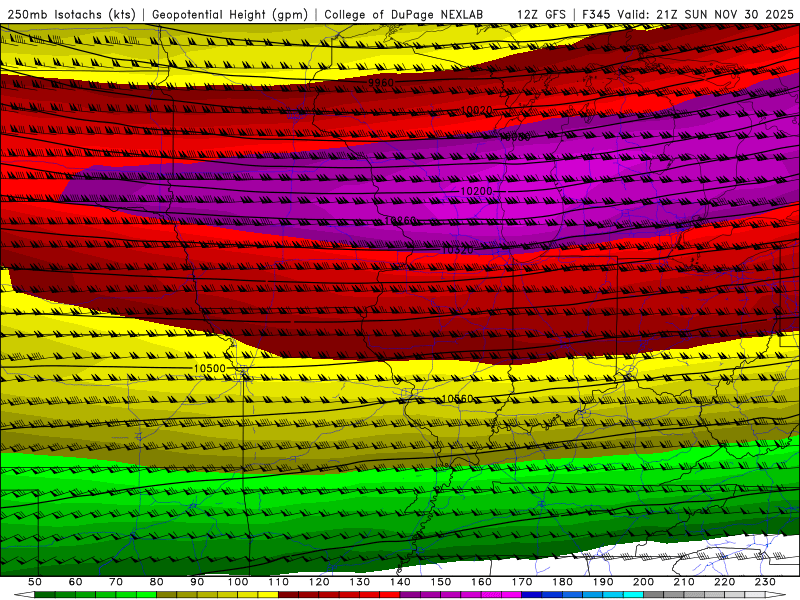Click the 10560 height contour label
Viewport: 800px width, 600px height.
458,398
